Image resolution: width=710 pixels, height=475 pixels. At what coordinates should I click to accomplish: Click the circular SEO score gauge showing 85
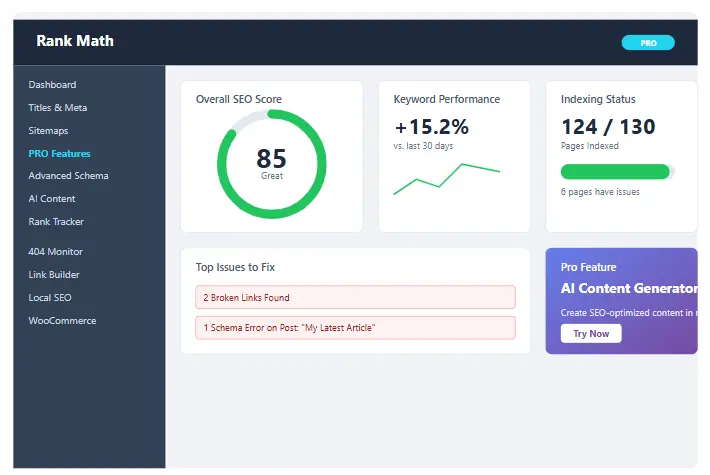click(272, 164)
